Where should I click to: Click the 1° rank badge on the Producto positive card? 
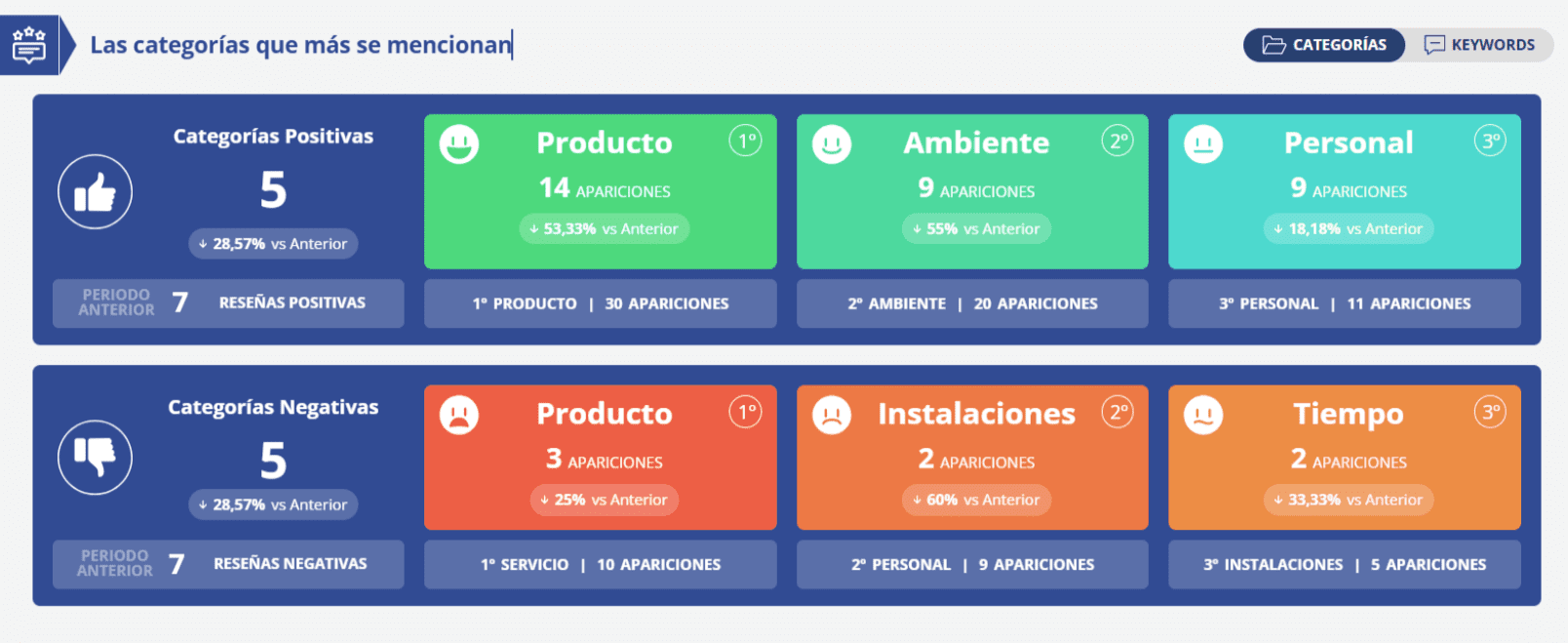tap(746, 141)
